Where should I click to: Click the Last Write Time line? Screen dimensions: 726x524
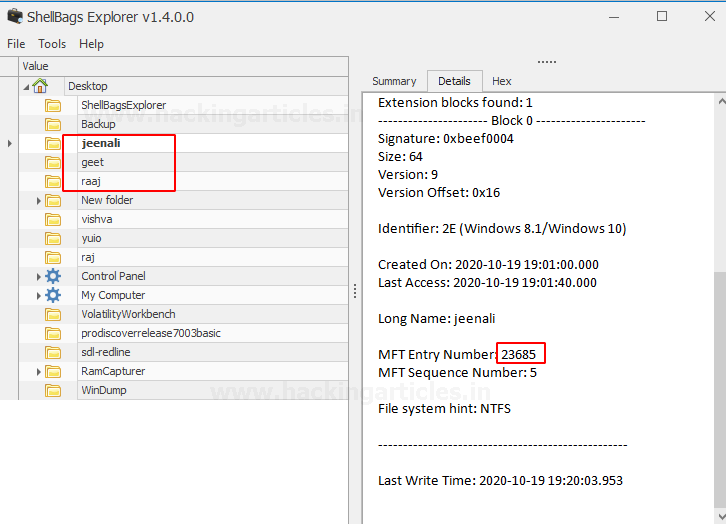501,480
